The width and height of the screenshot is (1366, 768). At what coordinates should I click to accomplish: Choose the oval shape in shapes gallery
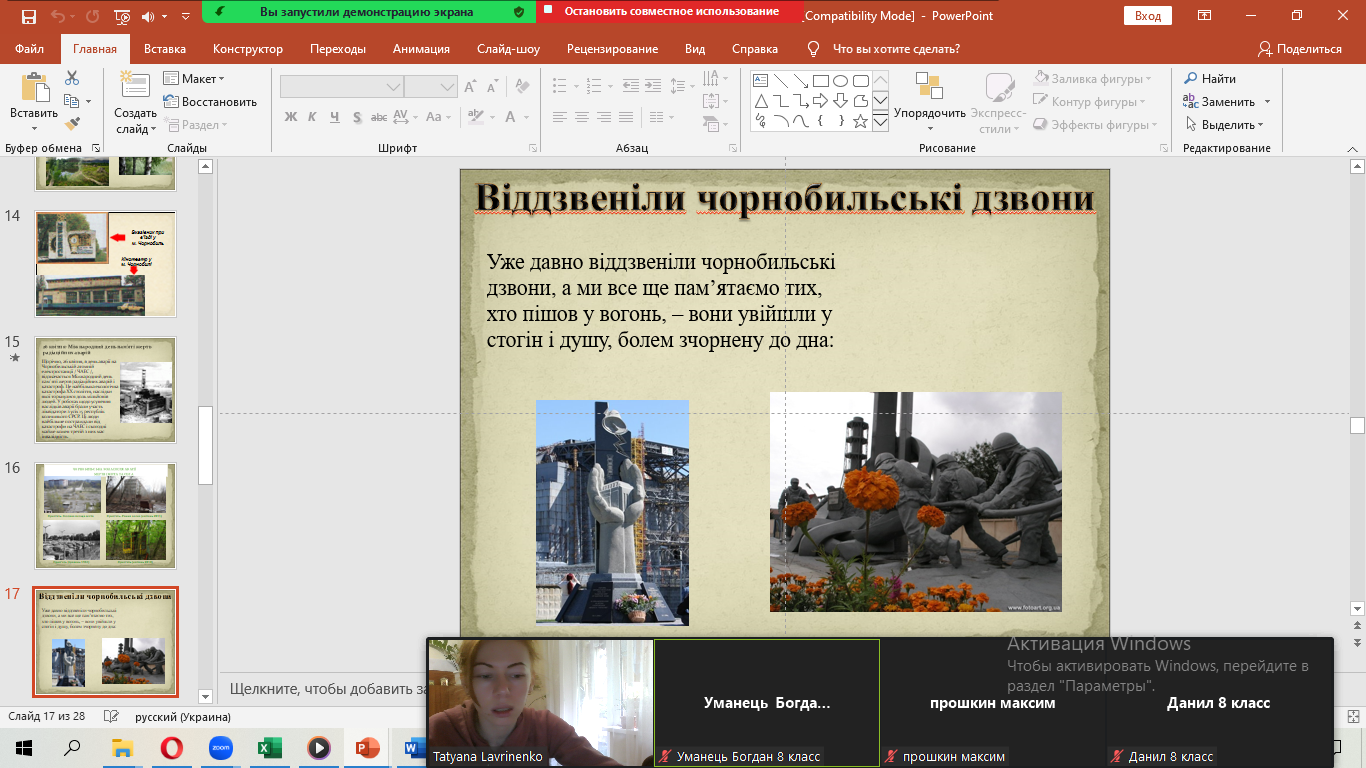(841, 81)
